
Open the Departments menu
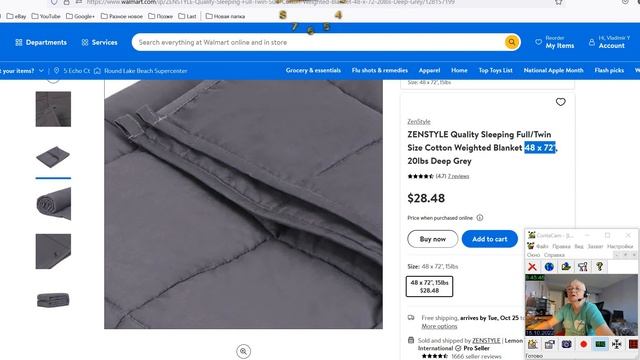coord(41,42)
